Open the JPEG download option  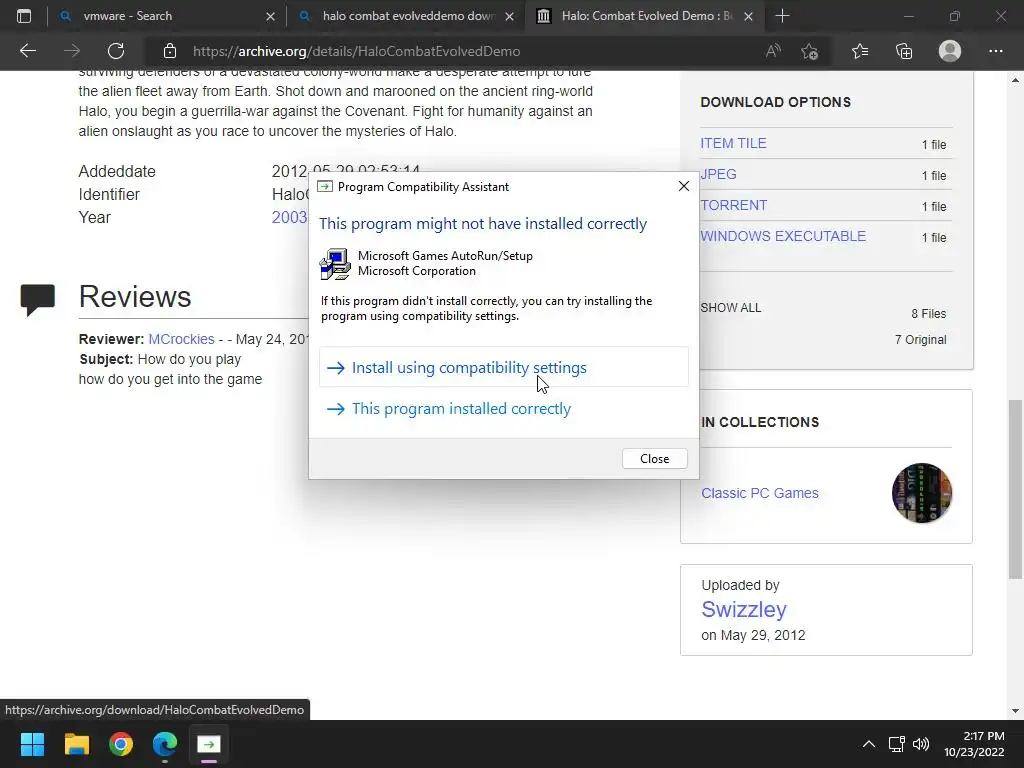point(718,174)
